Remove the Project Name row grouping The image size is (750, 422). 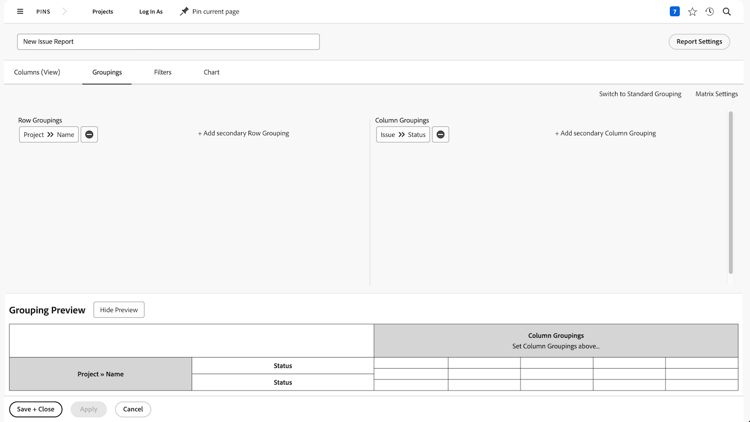tap(89, 134)
